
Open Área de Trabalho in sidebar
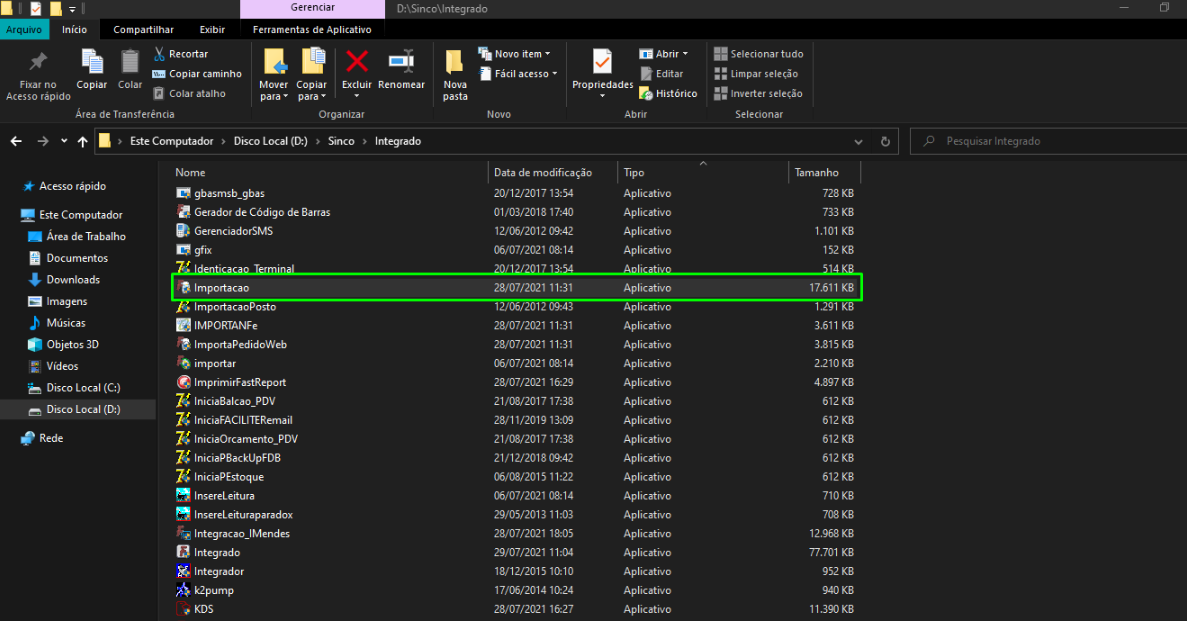click(x=77, y=237)
